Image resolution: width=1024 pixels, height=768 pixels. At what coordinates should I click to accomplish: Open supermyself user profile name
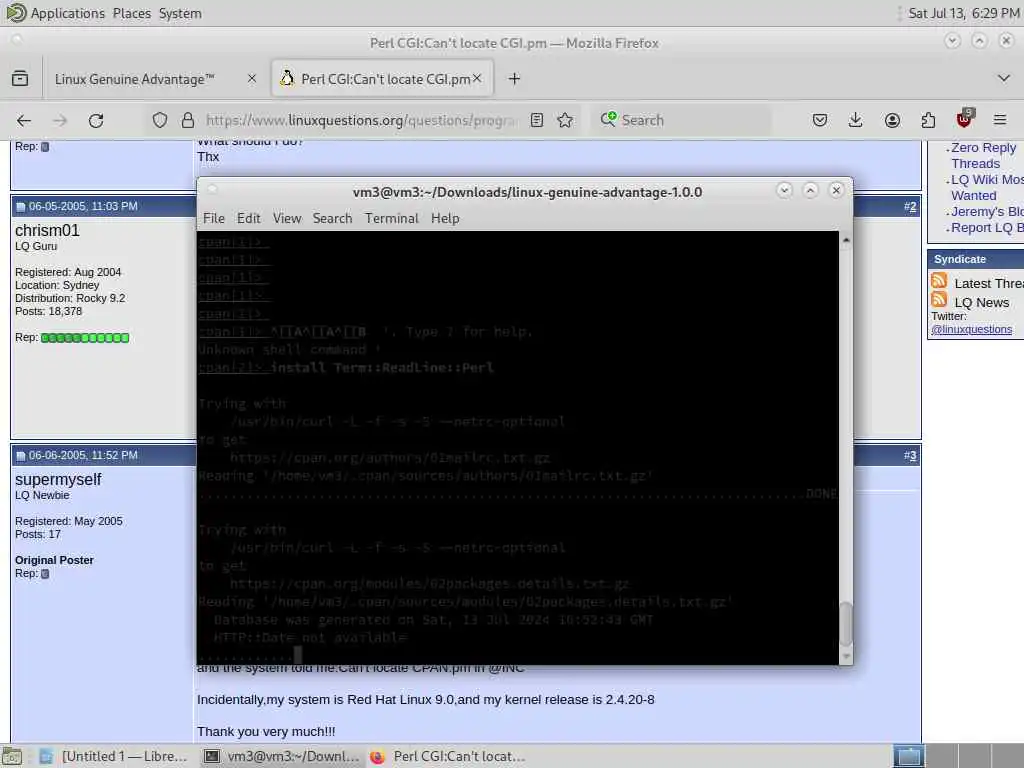pyautogui.click(x=58, y=479)
